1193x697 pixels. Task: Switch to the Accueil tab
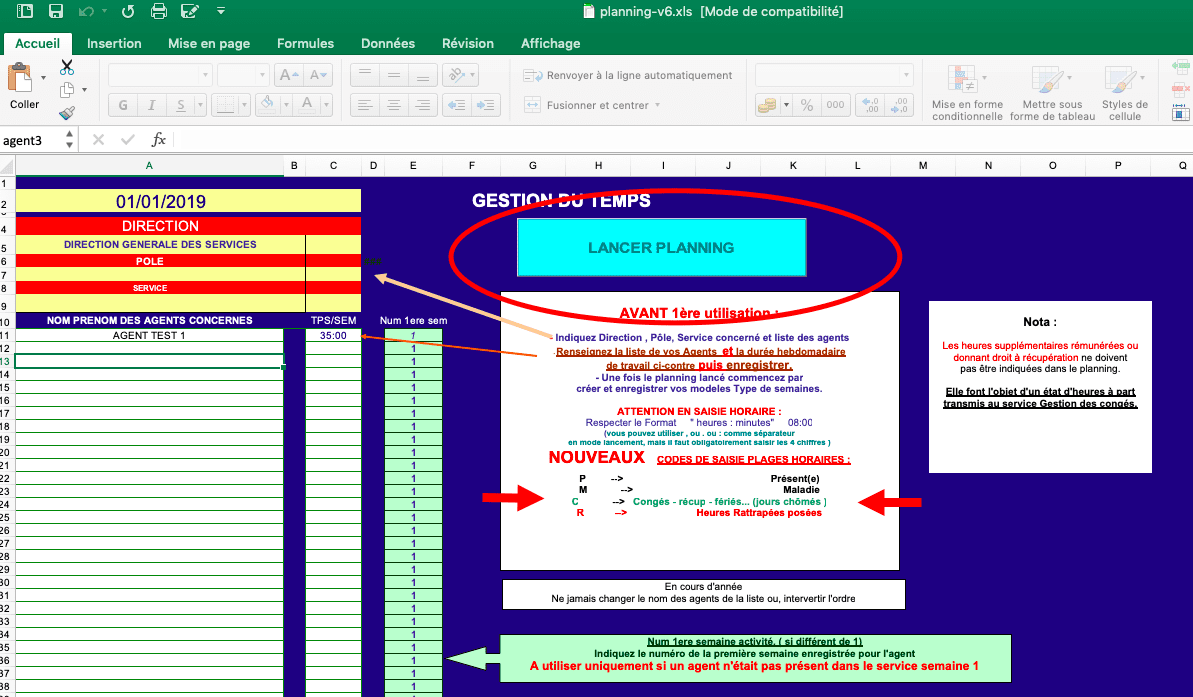pos(37,43)
